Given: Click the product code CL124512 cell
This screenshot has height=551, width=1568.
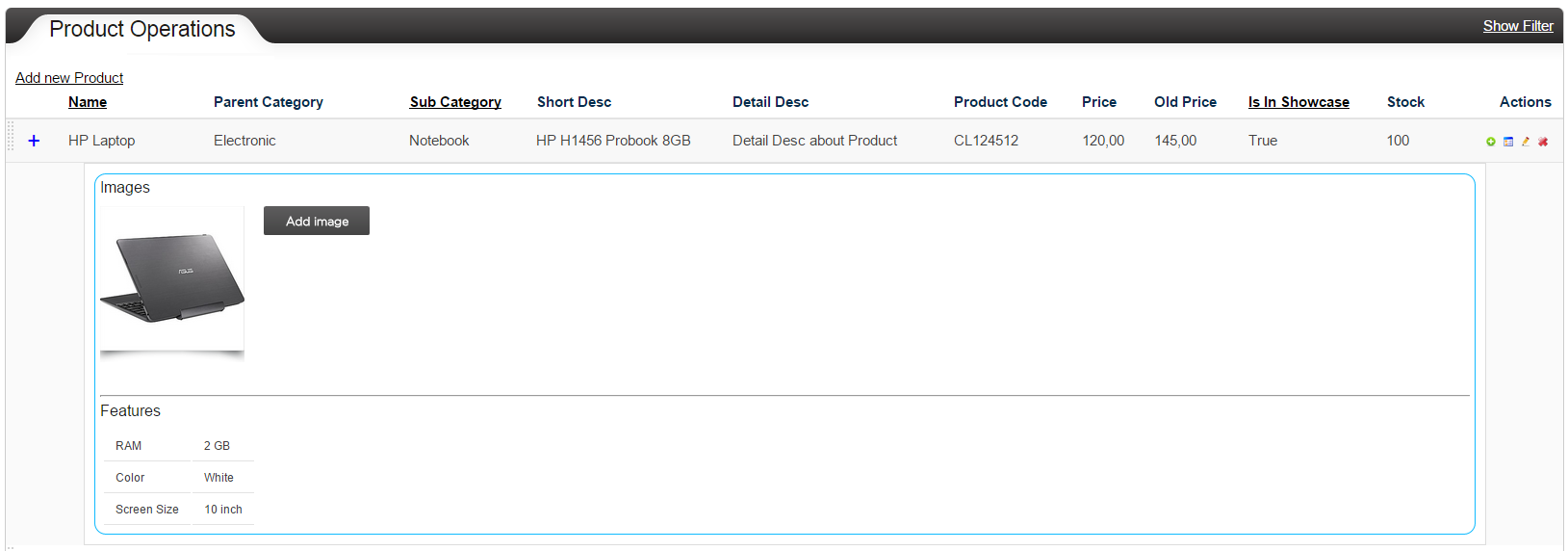Looking at the screenshot, I should click(x=986, y=141).
